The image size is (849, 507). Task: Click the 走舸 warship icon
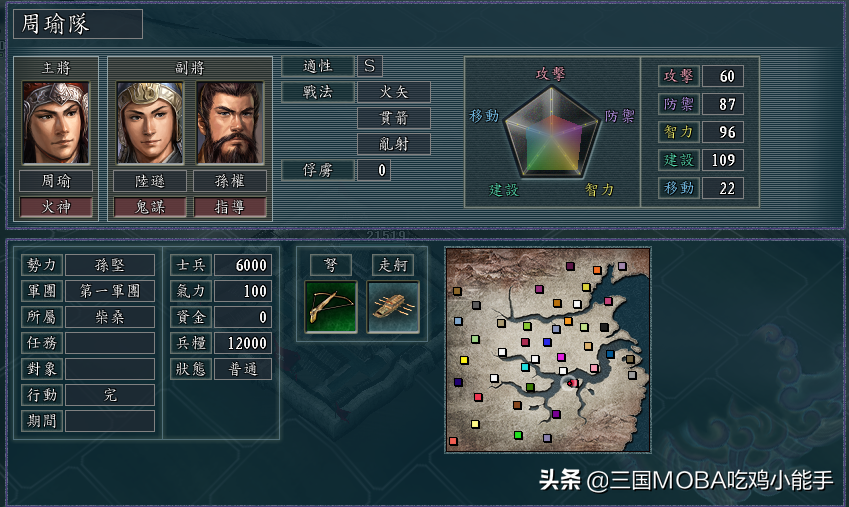tap(393, 307)
